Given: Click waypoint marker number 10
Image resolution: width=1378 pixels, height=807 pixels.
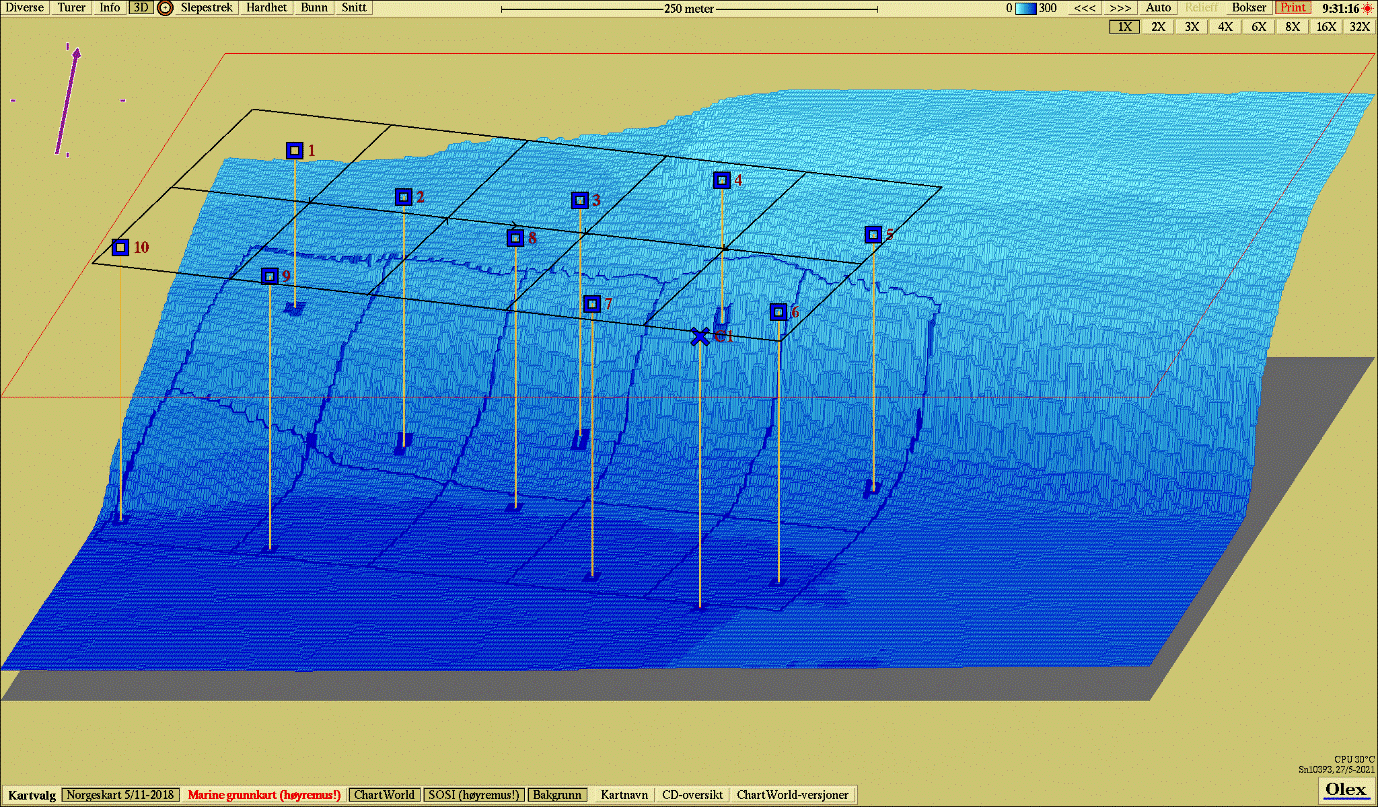Looking at the screenshot, I should pos(120,247).
